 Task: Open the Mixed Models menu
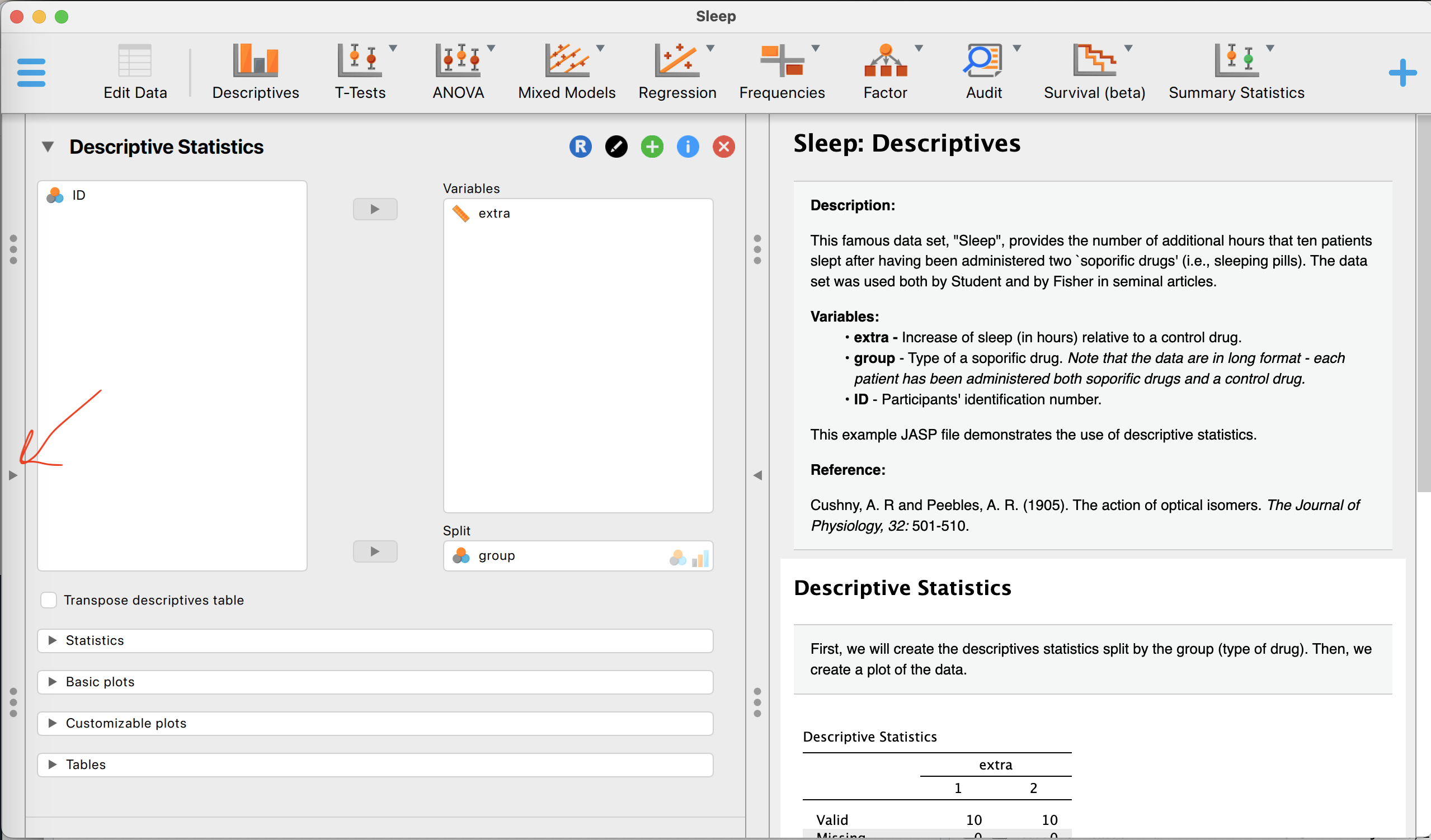(x=567, y=72)
